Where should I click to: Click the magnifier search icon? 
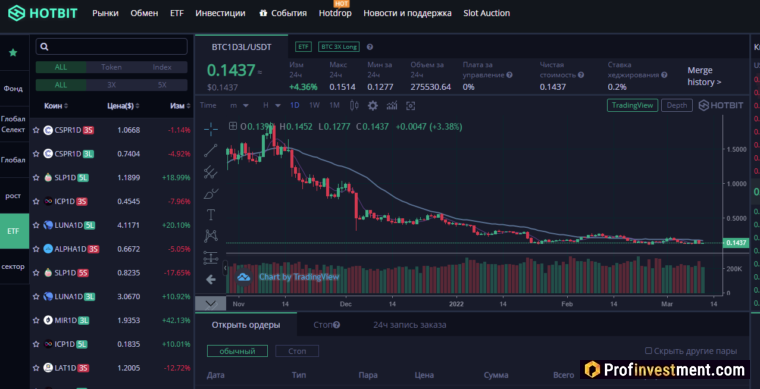pos(44,47)
